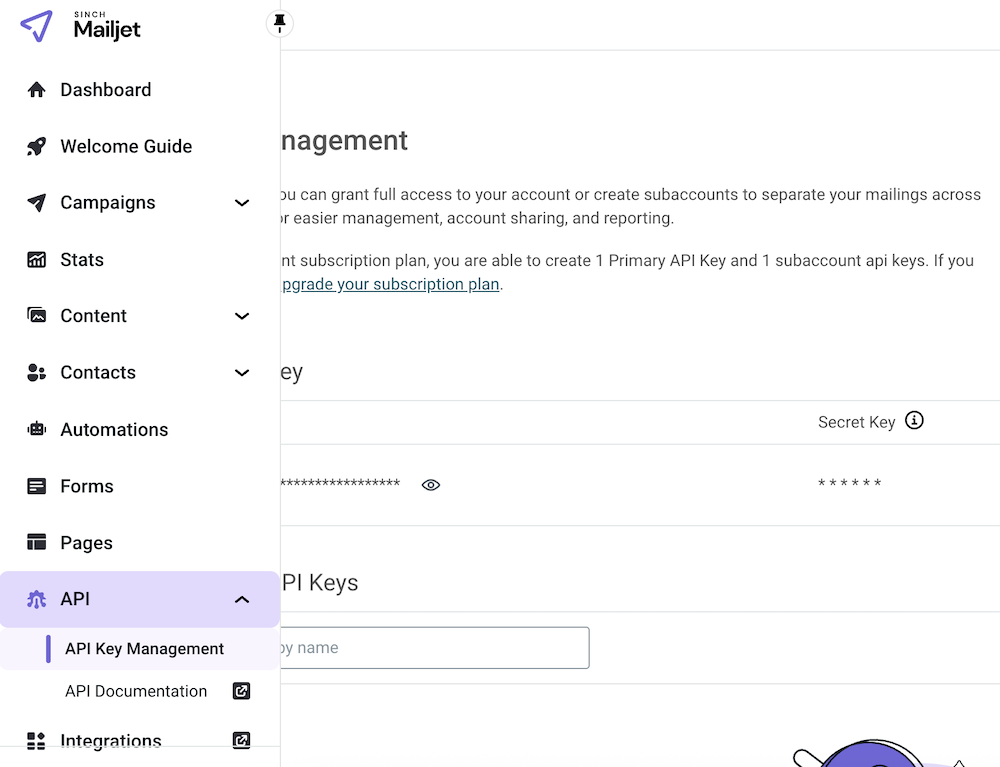Click the Dashboard home icon
Screen dimensions: 1000x767
(x=37, y=90)
